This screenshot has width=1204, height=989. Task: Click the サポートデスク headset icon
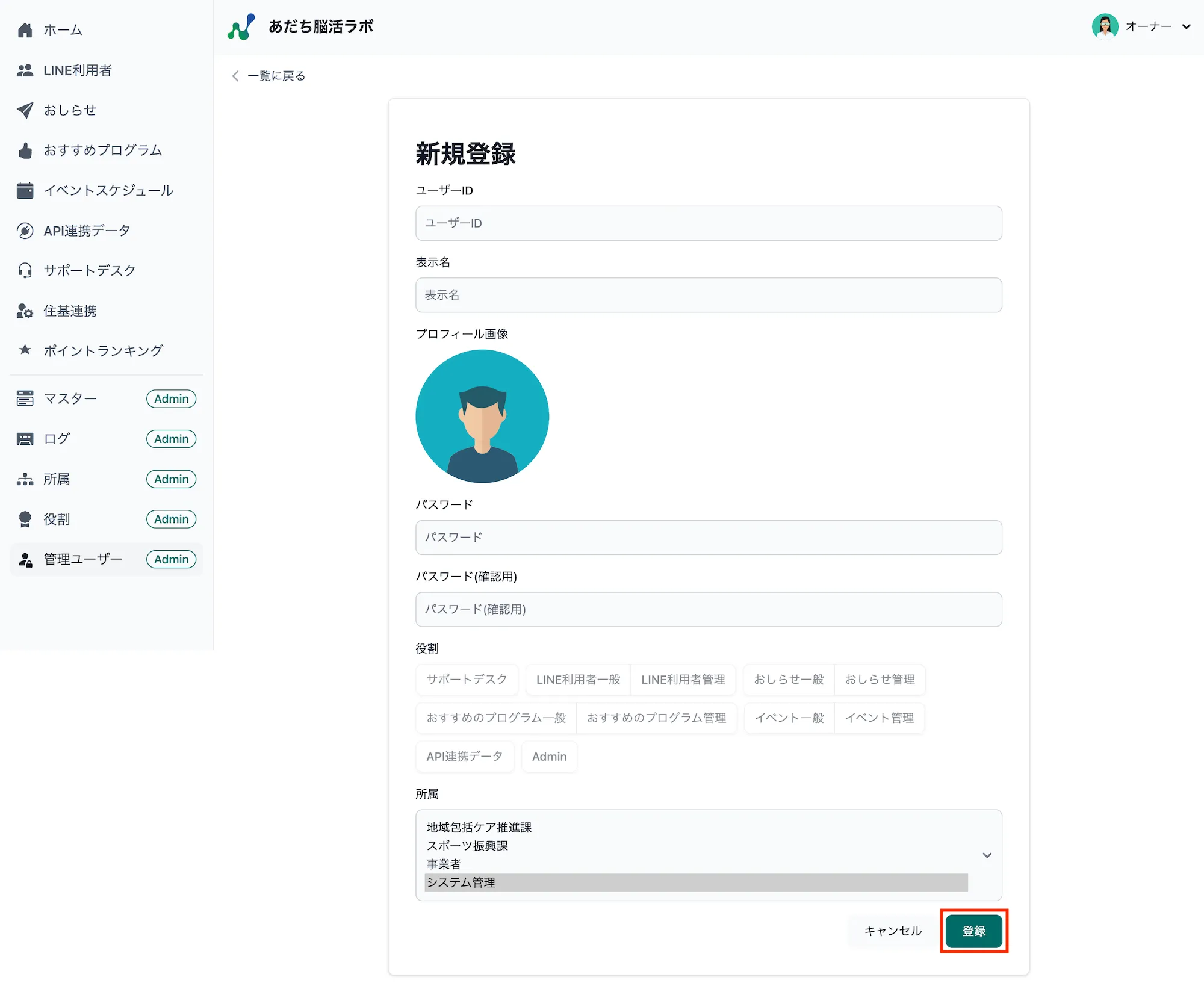(x=25, y=270)
